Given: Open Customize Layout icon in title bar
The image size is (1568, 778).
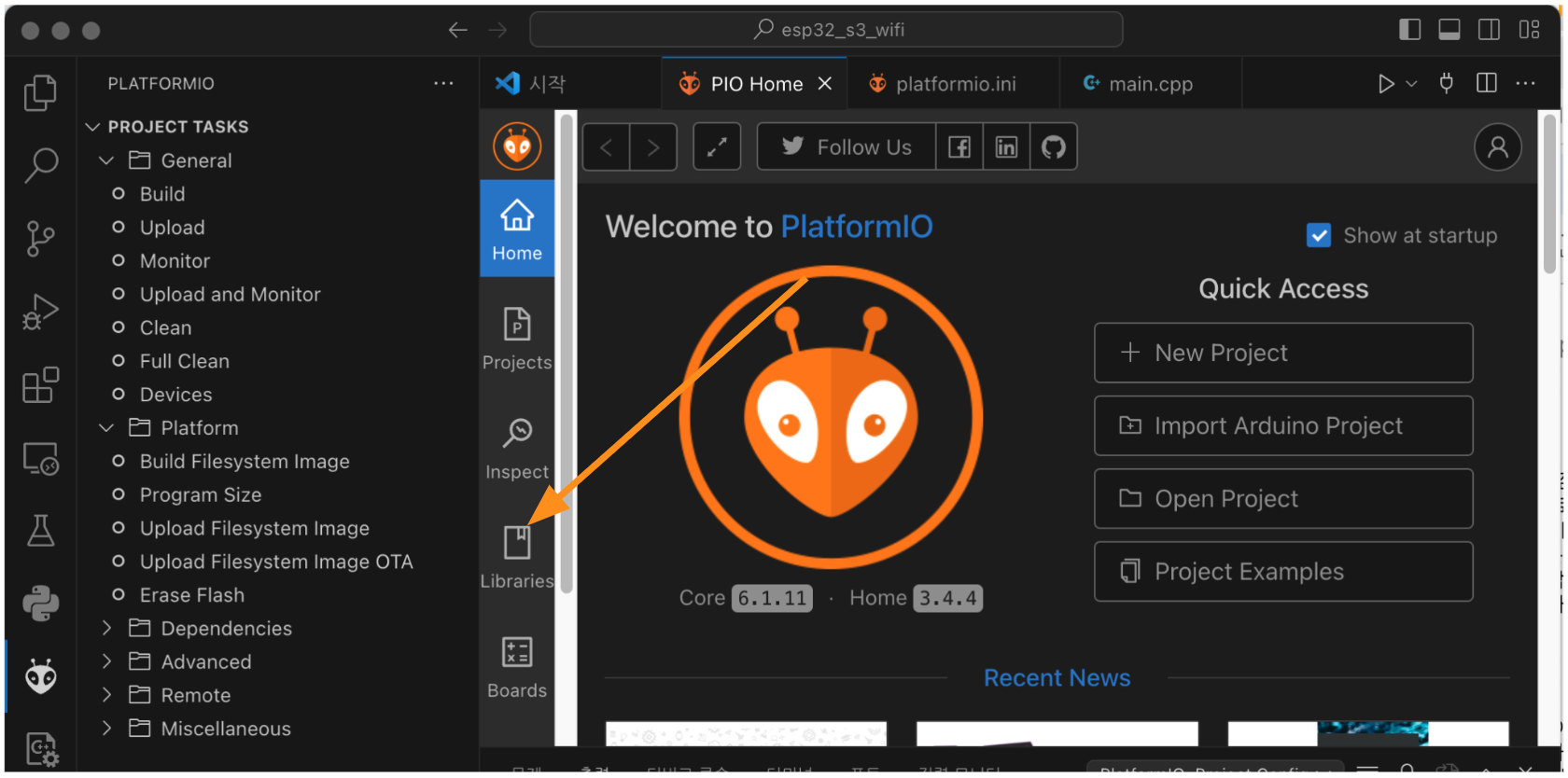Looking at the screenshot, I should [1530, 30].
